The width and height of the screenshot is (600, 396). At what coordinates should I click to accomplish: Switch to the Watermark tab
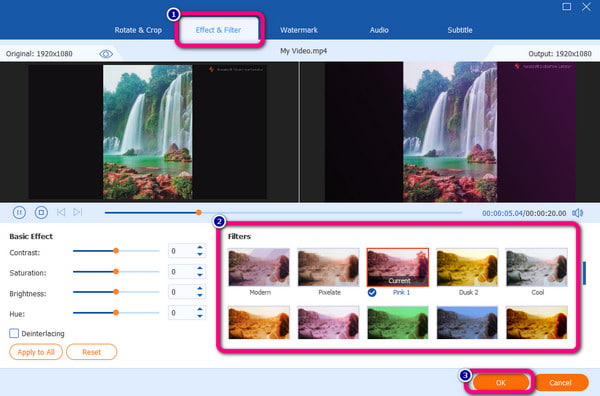298,30
